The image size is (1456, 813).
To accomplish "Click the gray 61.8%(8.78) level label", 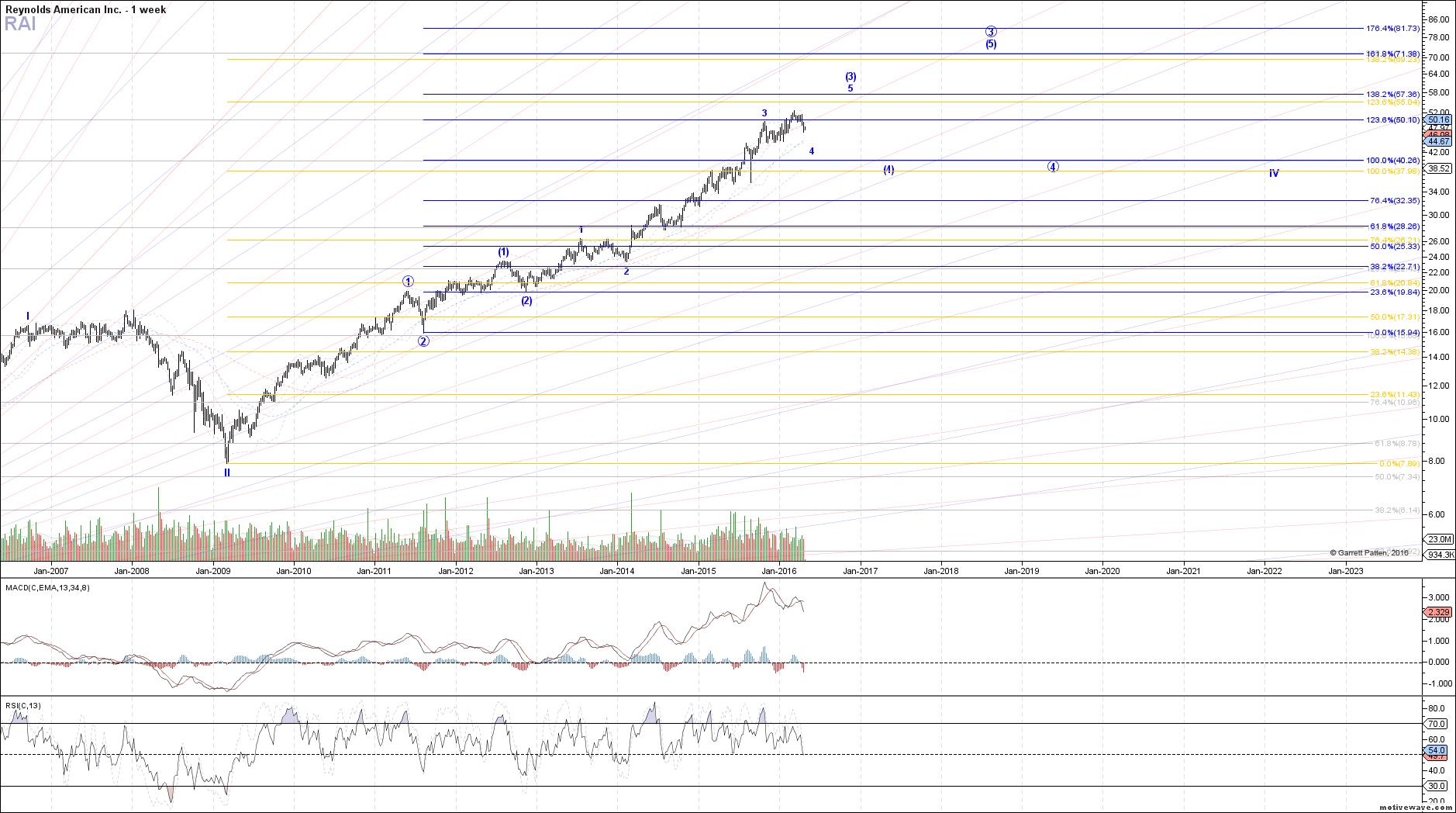I will pos(1397,443).
